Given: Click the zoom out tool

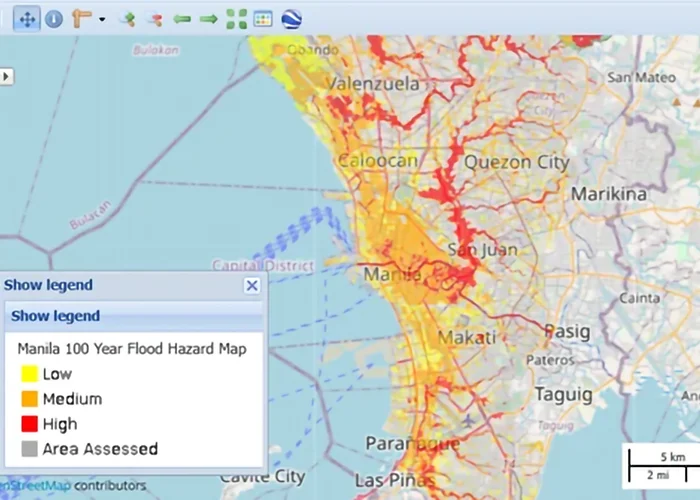Looking at the screenshot, I should [153, 18].
